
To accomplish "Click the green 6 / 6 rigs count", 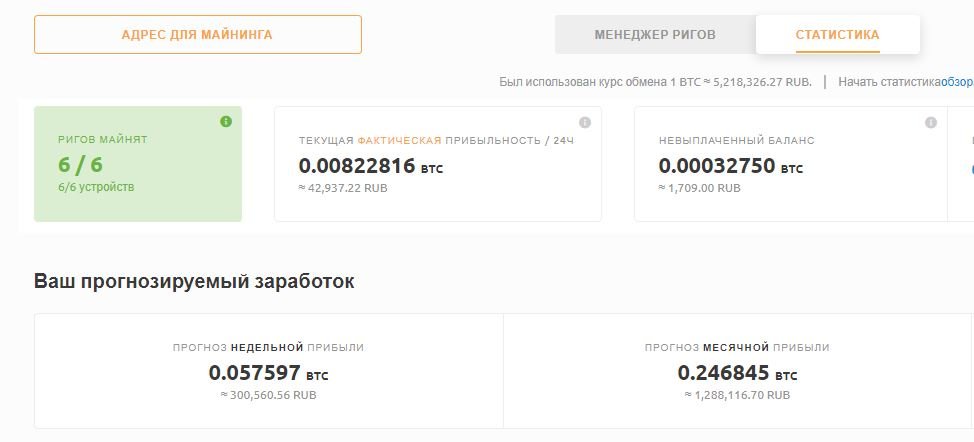I will (80, 165).
